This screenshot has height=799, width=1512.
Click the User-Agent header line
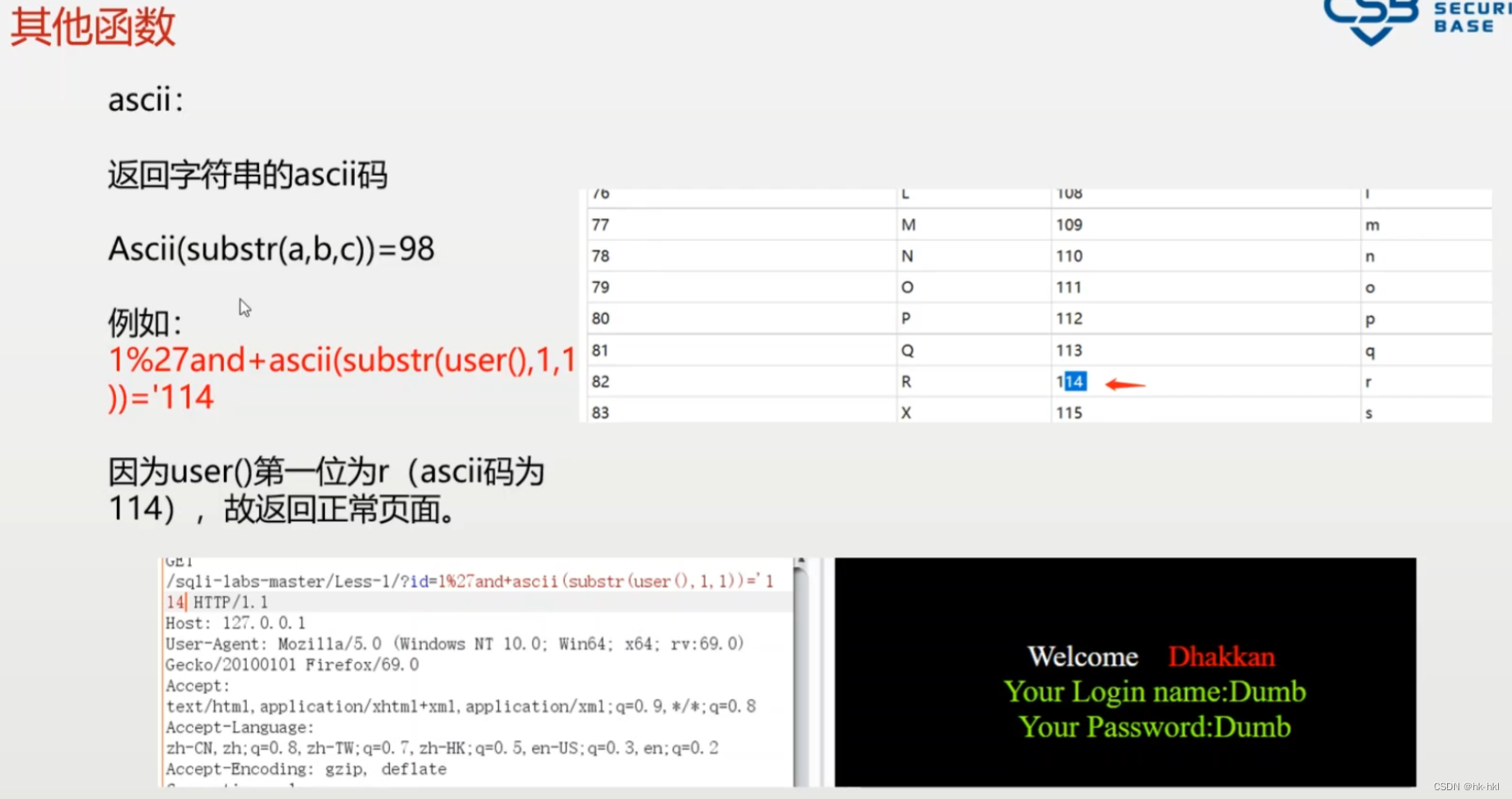455,643
